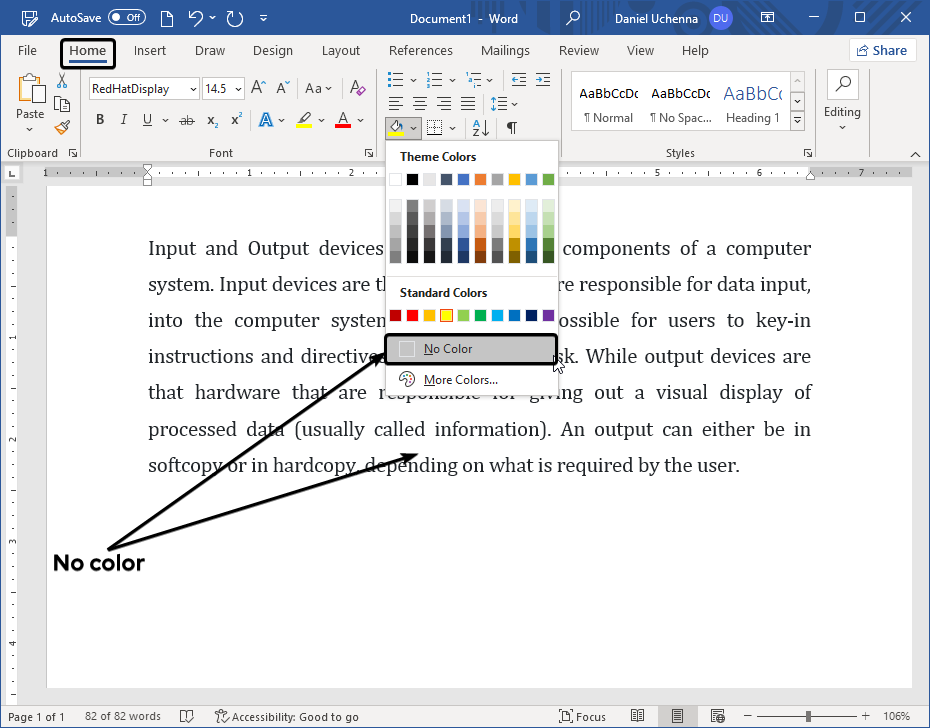Screen dimensions: 930x728
Task: Open the font size dropdown
Action: [x=237, y=89]
